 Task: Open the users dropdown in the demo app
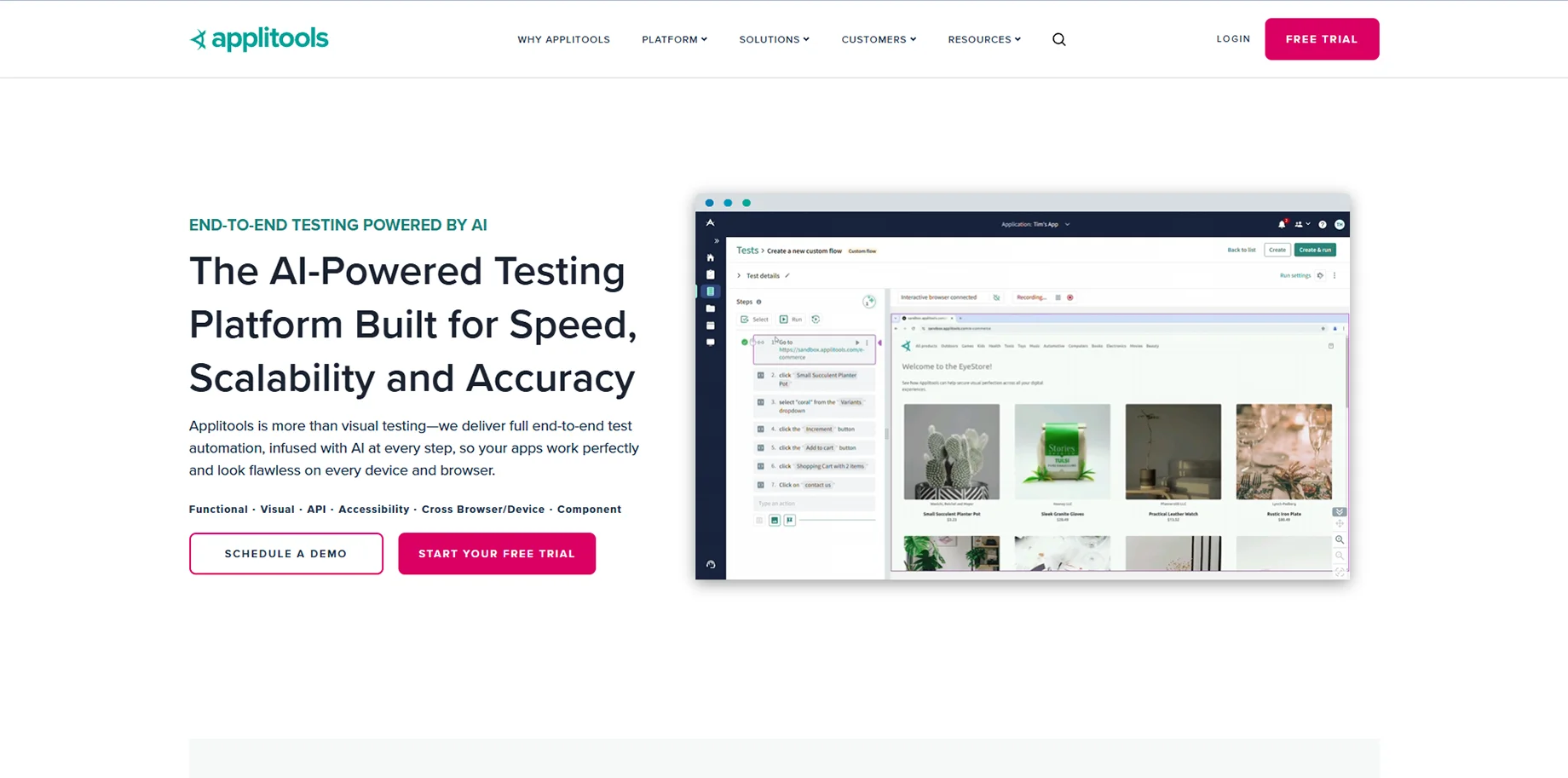coord(1302,225)
